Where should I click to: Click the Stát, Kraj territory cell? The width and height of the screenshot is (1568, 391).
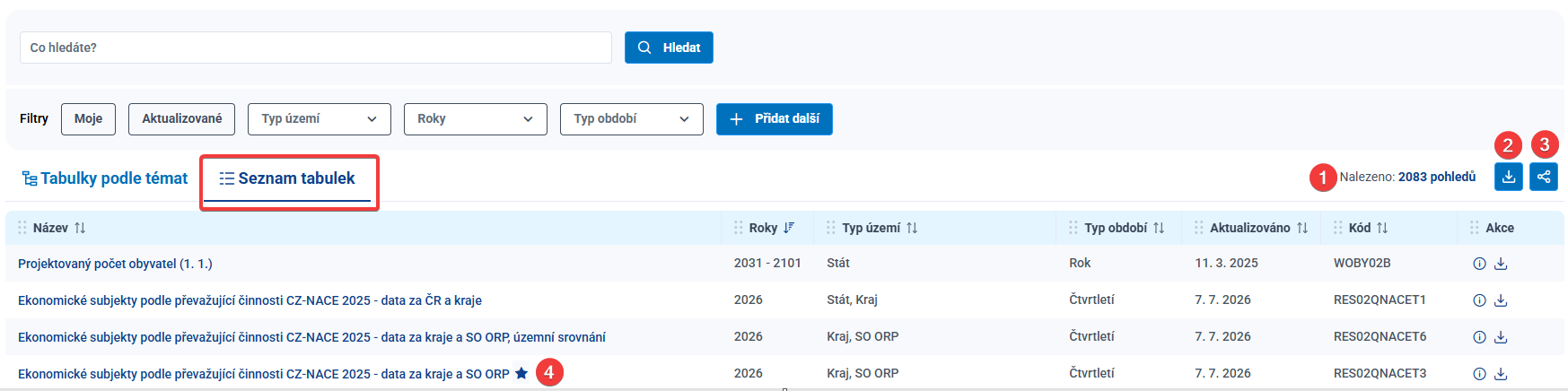[x=852, y=300]
